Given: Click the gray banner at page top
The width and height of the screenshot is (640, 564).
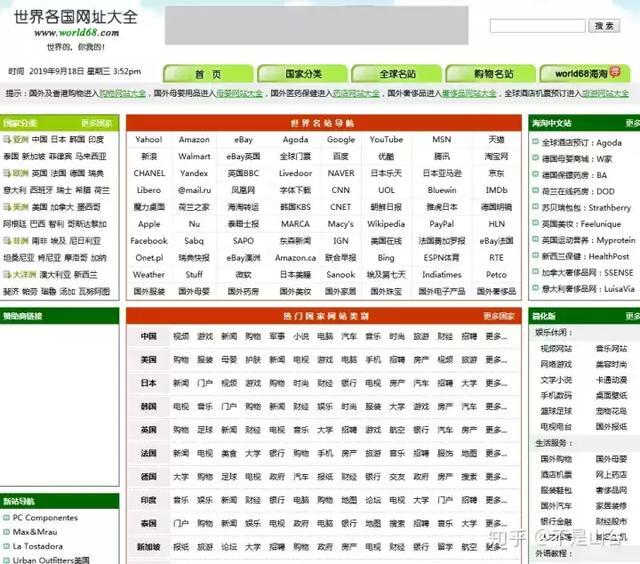Looking at the screenshot, I should [316, 25].
